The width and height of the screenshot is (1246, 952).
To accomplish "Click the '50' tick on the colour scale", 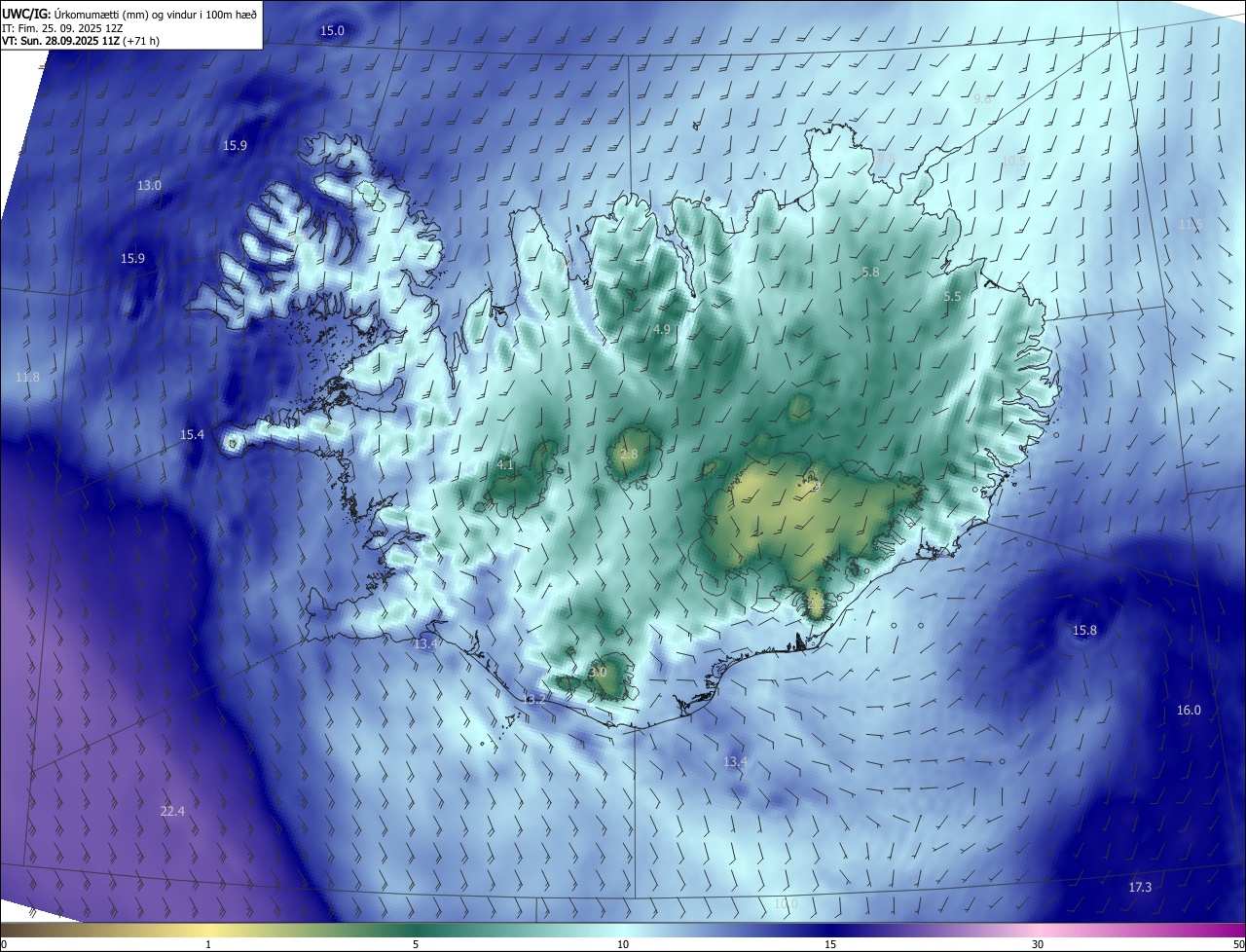I will coord(1237,944).
